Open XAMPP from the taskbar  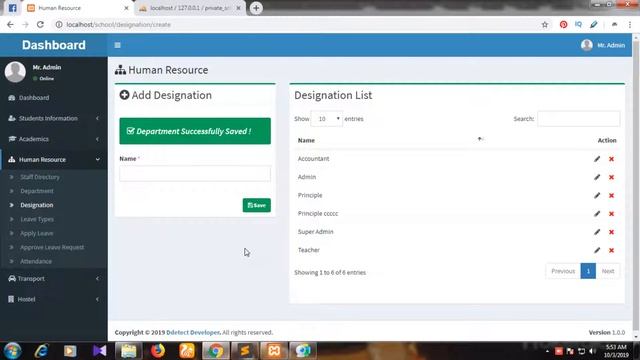[274, 351]
